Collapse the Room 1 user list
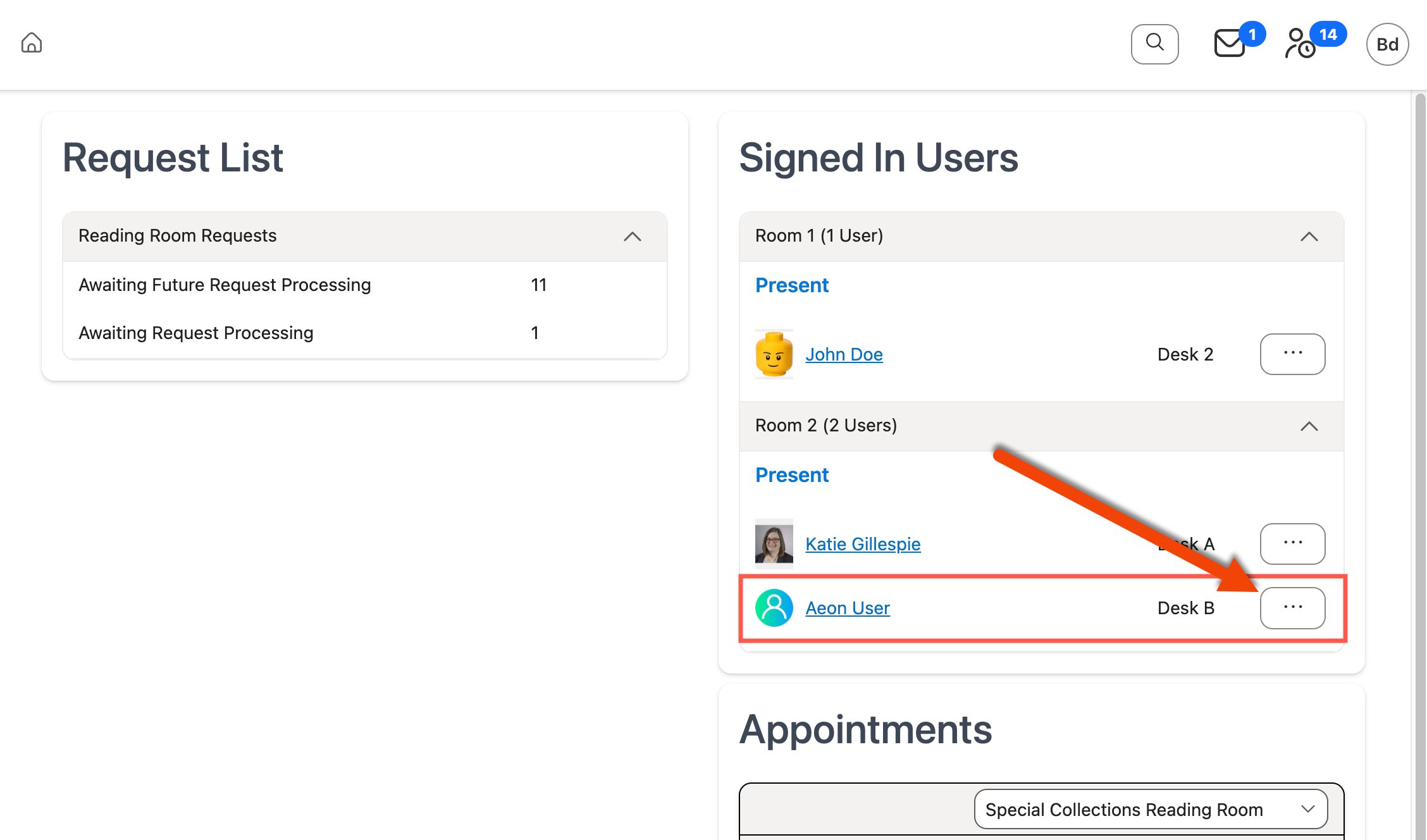 [1309, 237]
